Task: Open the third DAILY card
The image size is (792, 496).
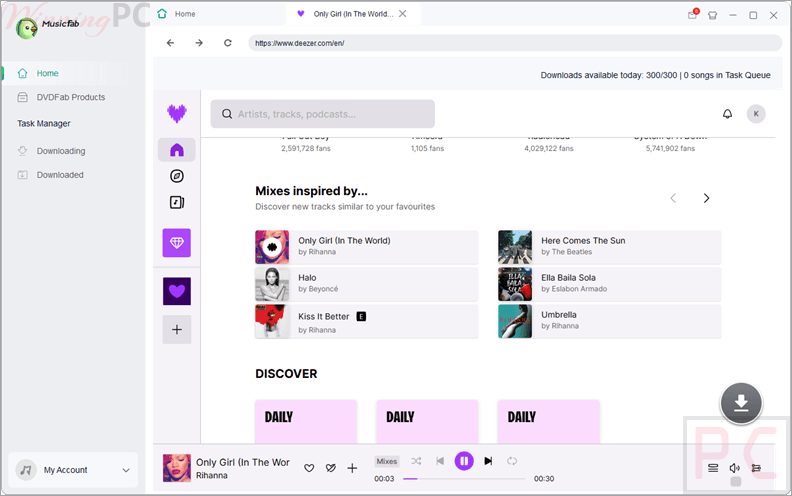Action: [549, 422]
